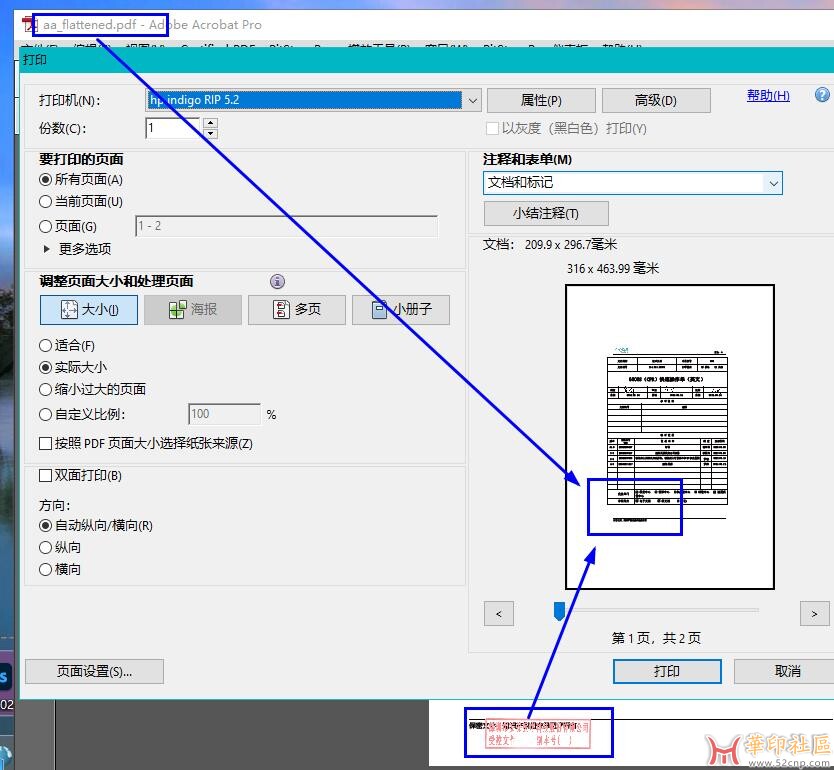Choose the 适合 (Fit) radio option
Viewport: 834px width, 770px height.
pyautogui.click(x=45, y=346)
